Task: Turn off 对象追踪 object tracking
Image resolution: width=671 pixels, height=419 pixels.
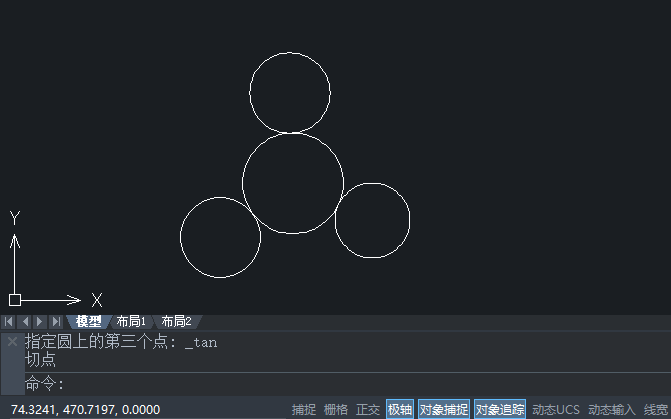Action: [500, 410]
